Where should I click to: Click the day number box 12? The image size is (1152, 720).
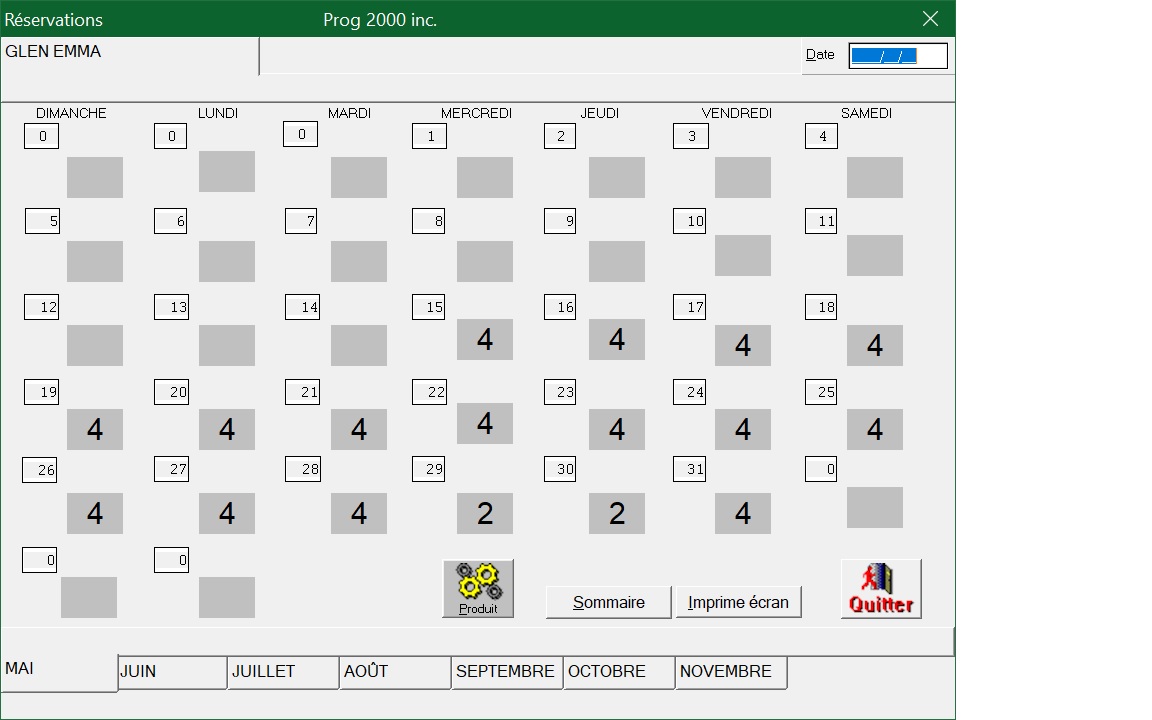tap(41, 307)
